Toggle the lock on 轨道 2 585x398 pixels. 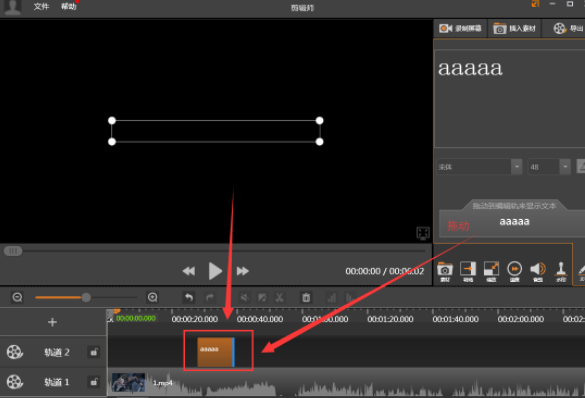94,352
